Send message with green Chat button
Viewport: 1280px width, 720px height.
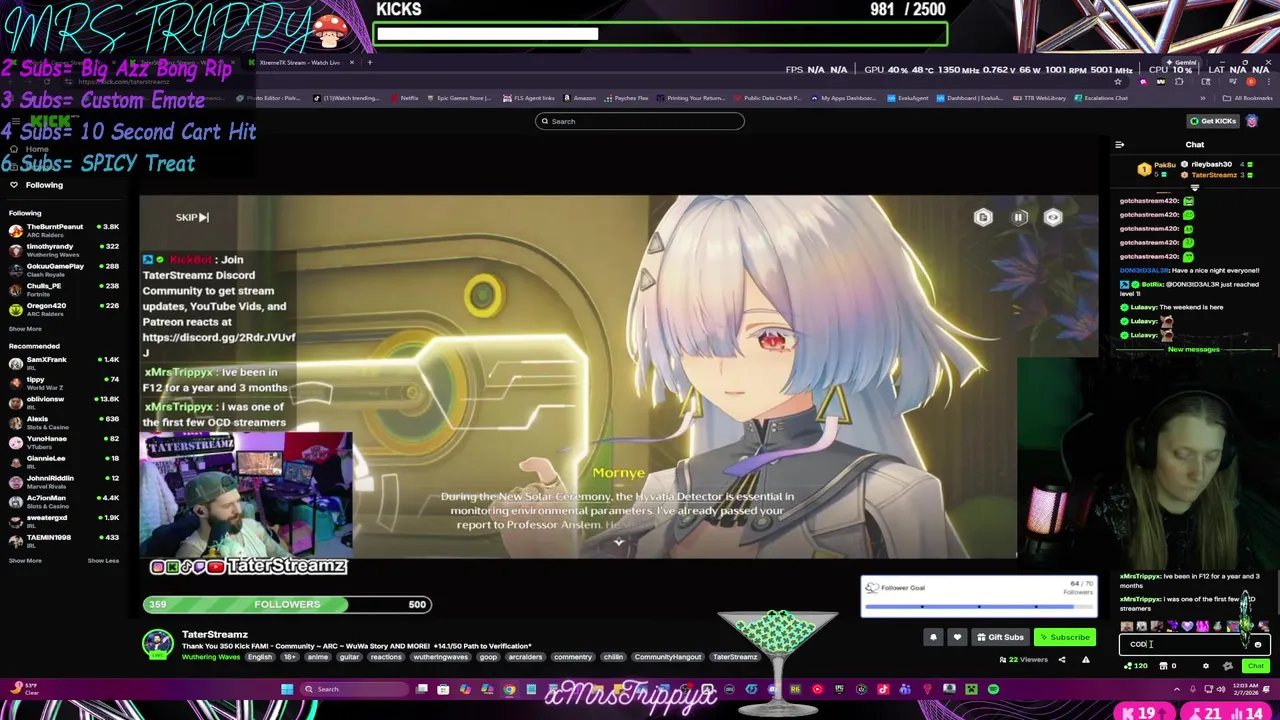tap(1256, 666)
